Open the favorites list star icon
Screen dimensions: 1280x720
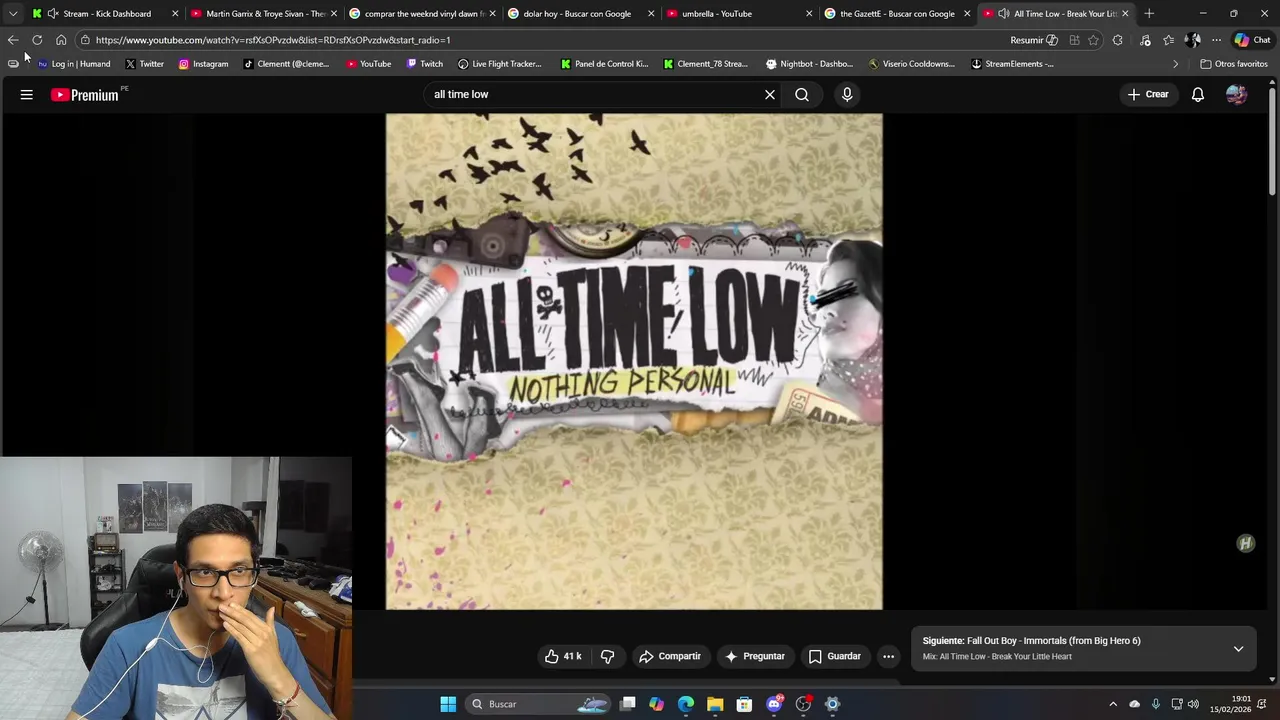[1168, 40]
